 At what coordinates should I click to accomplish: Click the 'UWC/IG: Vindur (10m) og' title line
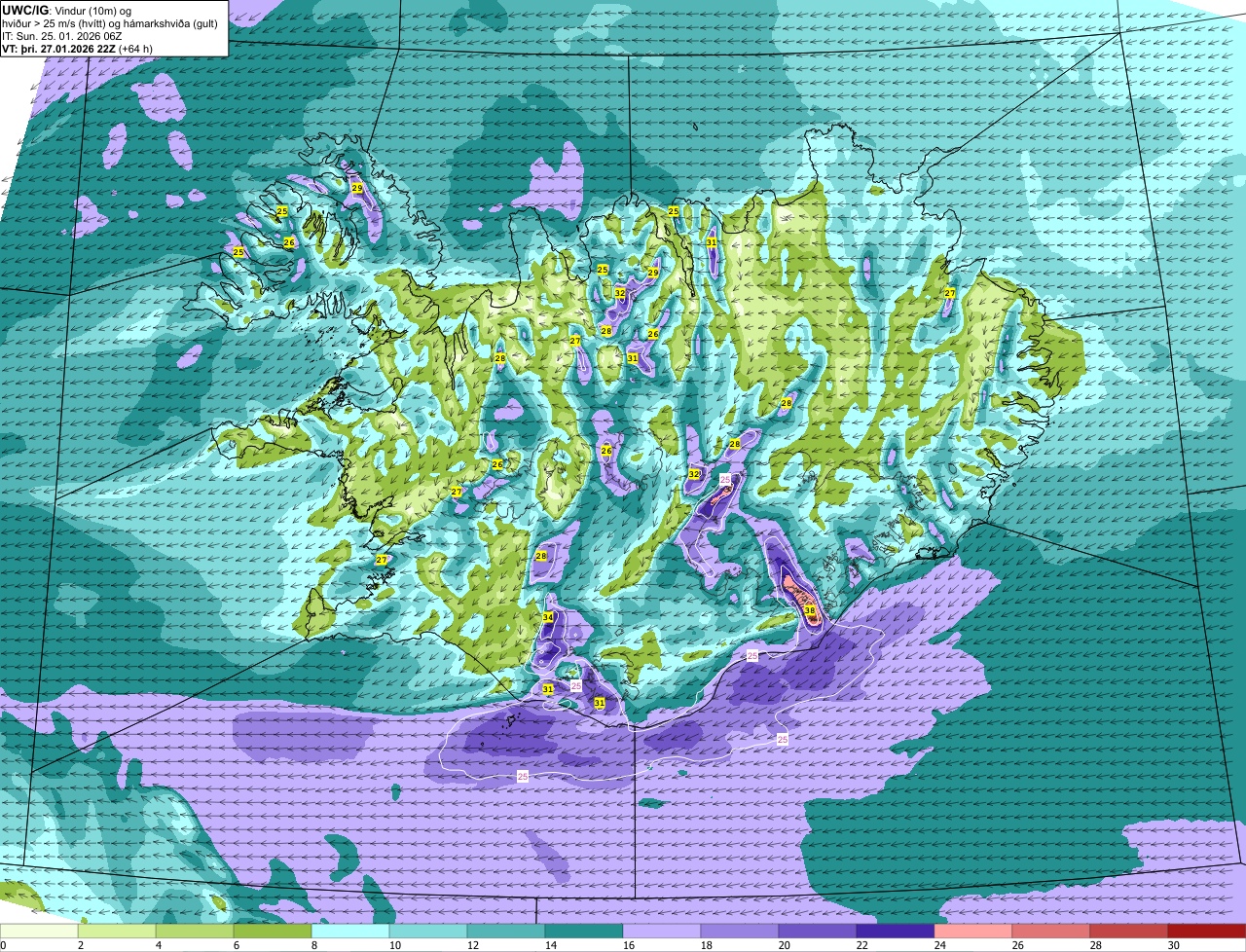(67, 11)
